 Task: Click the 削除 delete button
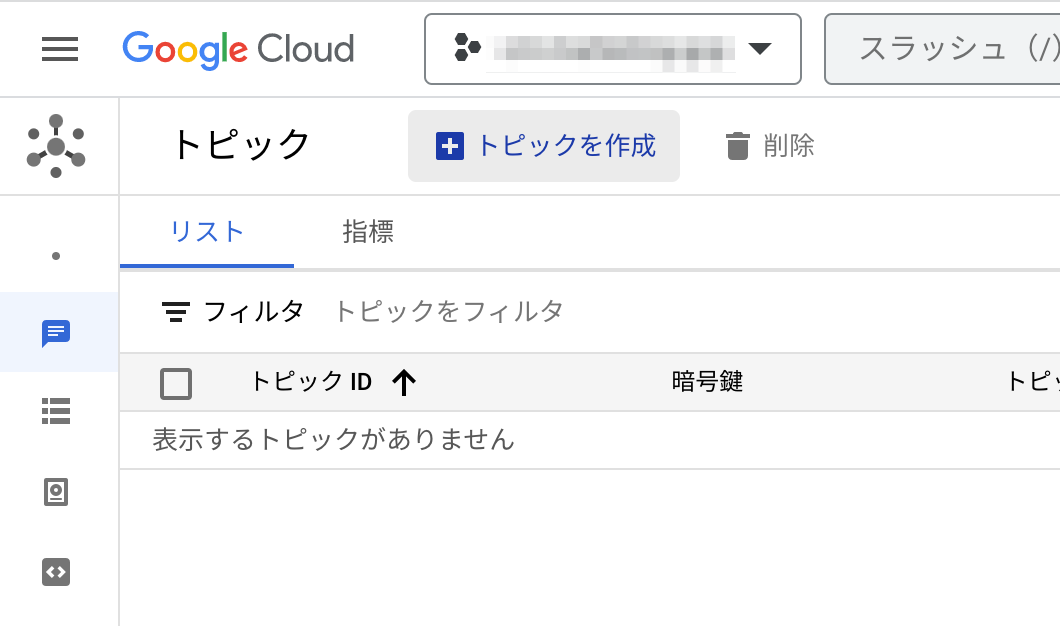pyautogui.click(x=770, y=146)
